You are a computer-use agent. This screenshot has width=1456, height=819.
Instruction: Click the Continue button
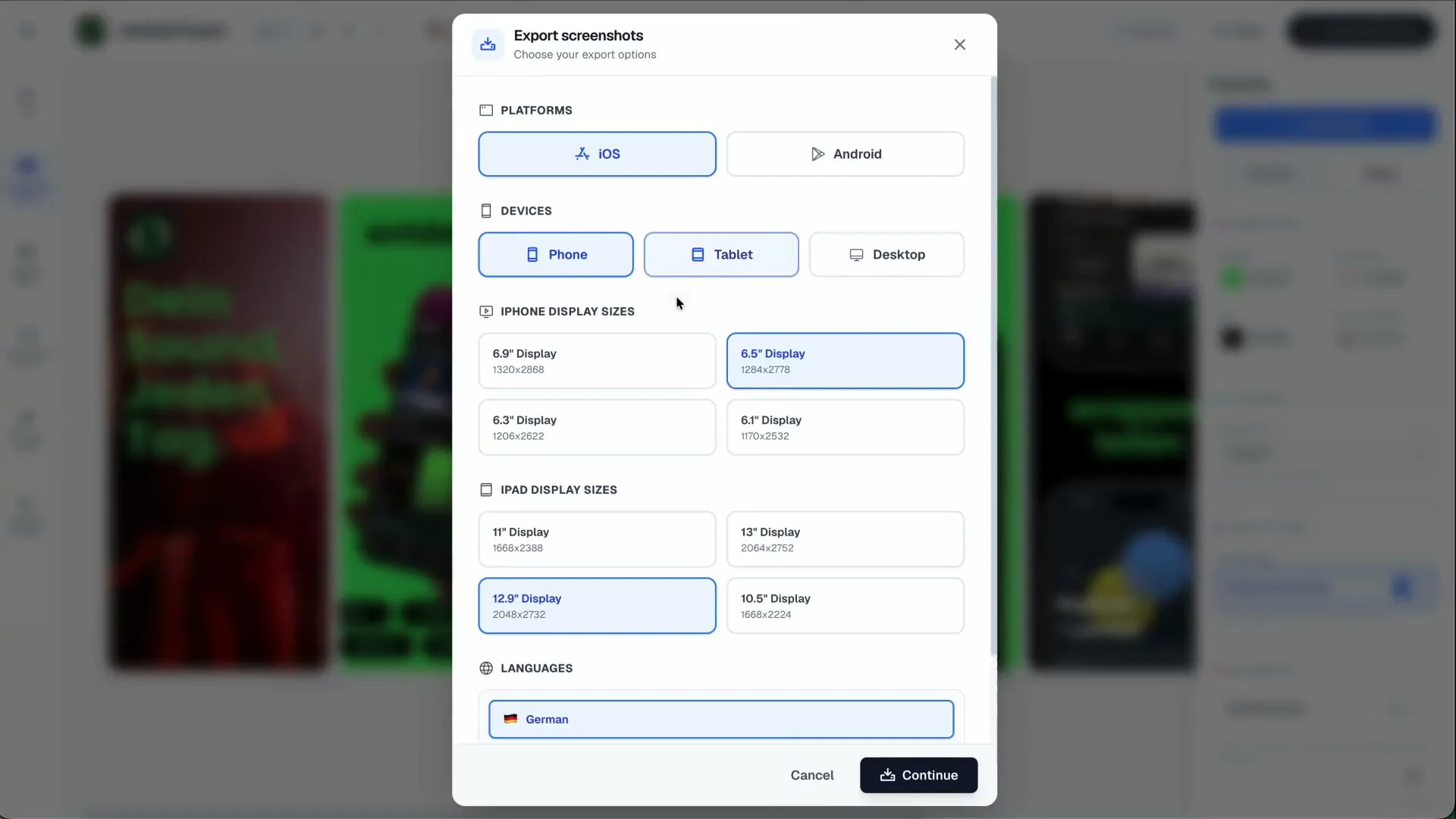click(918, 775)
